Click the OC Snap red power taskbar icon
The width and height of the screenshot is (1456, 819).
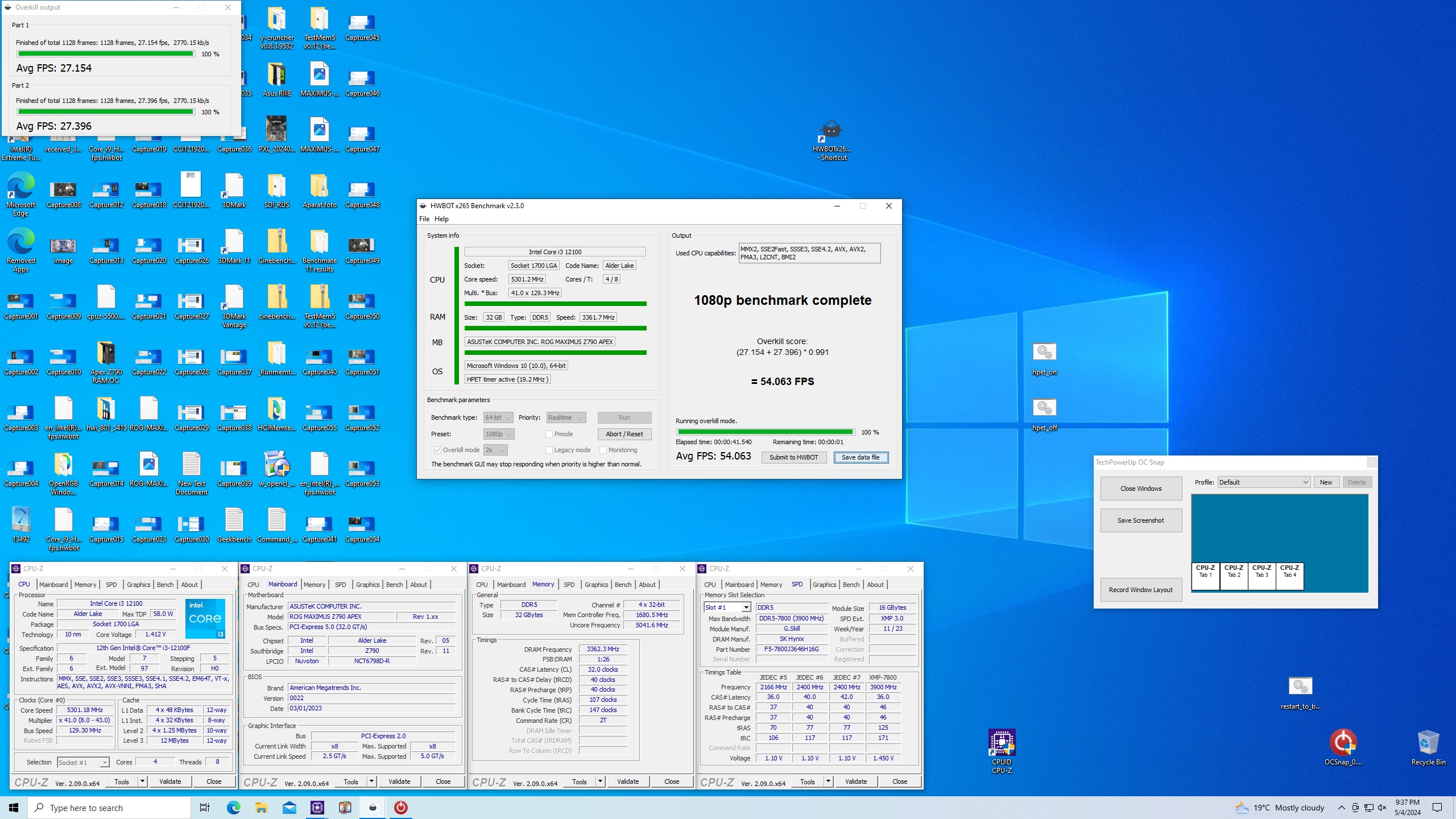coord(401,808)
